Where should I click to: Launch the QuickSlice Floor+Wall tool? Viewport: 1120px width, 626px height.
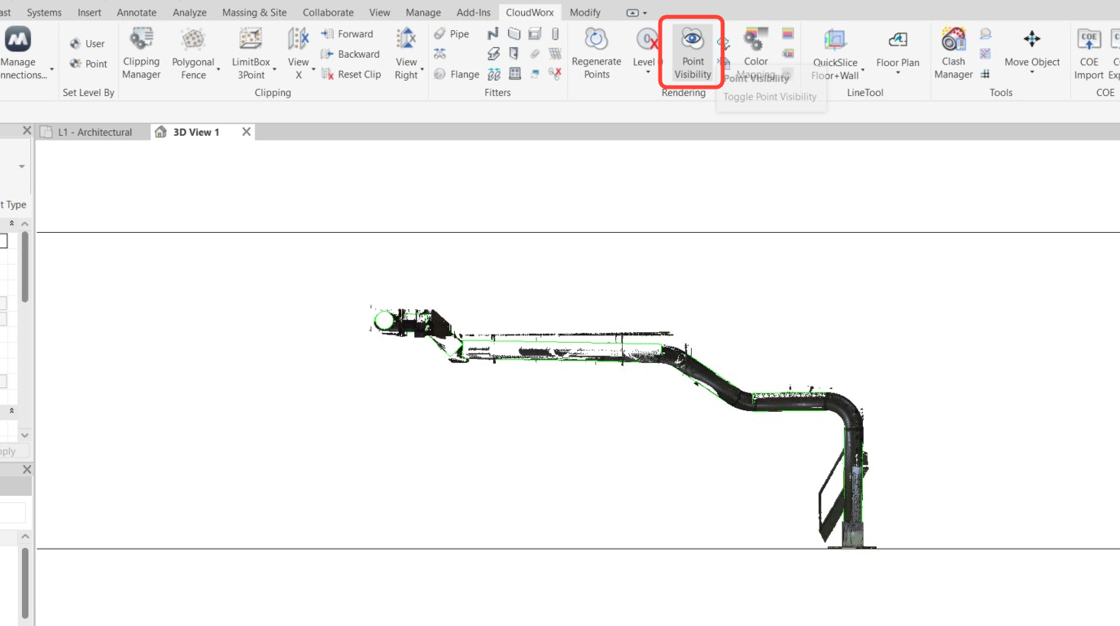tap(834, 53)
